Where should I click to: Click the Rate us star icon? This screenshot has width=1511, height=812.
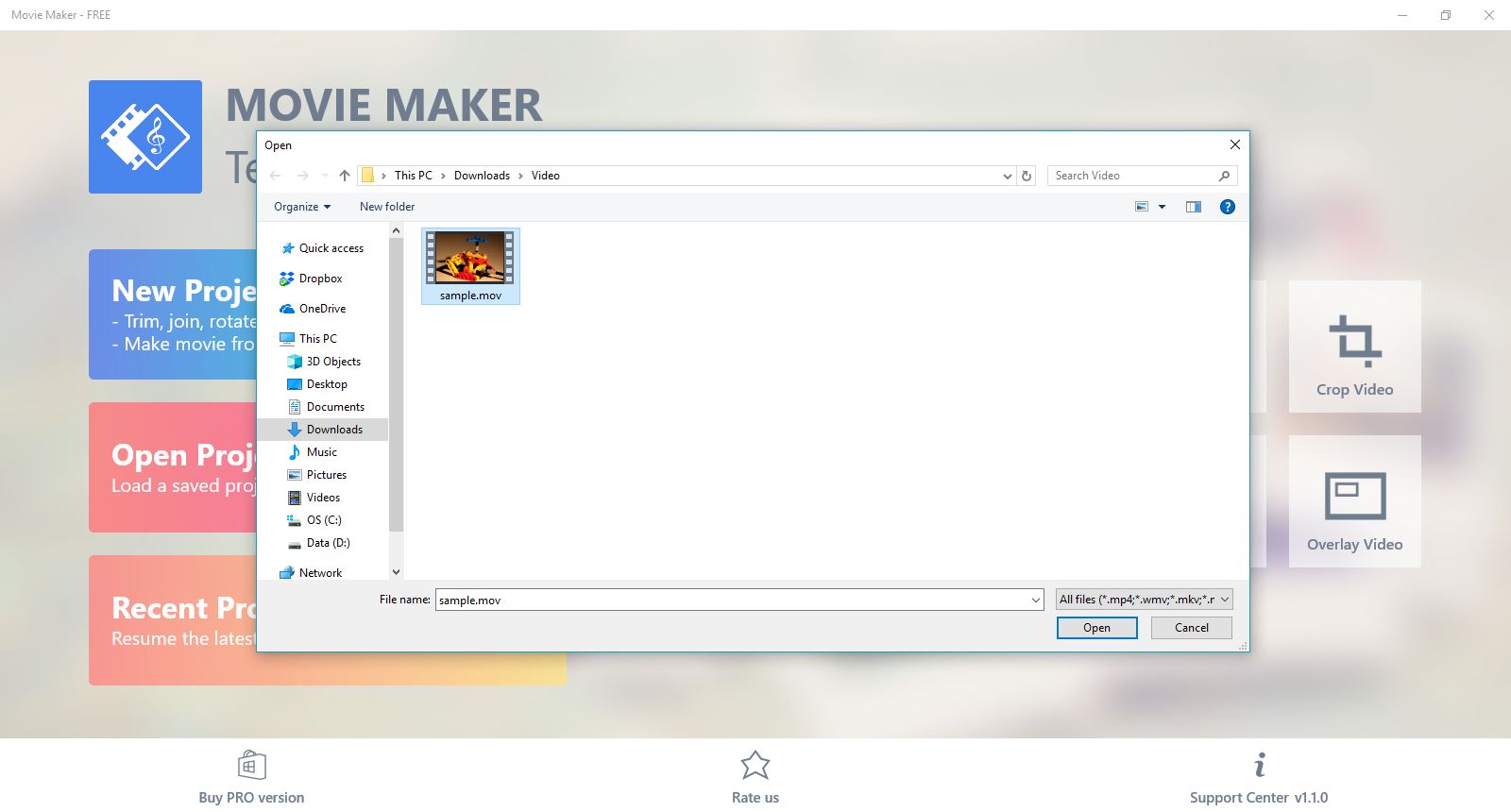(755, 766)
